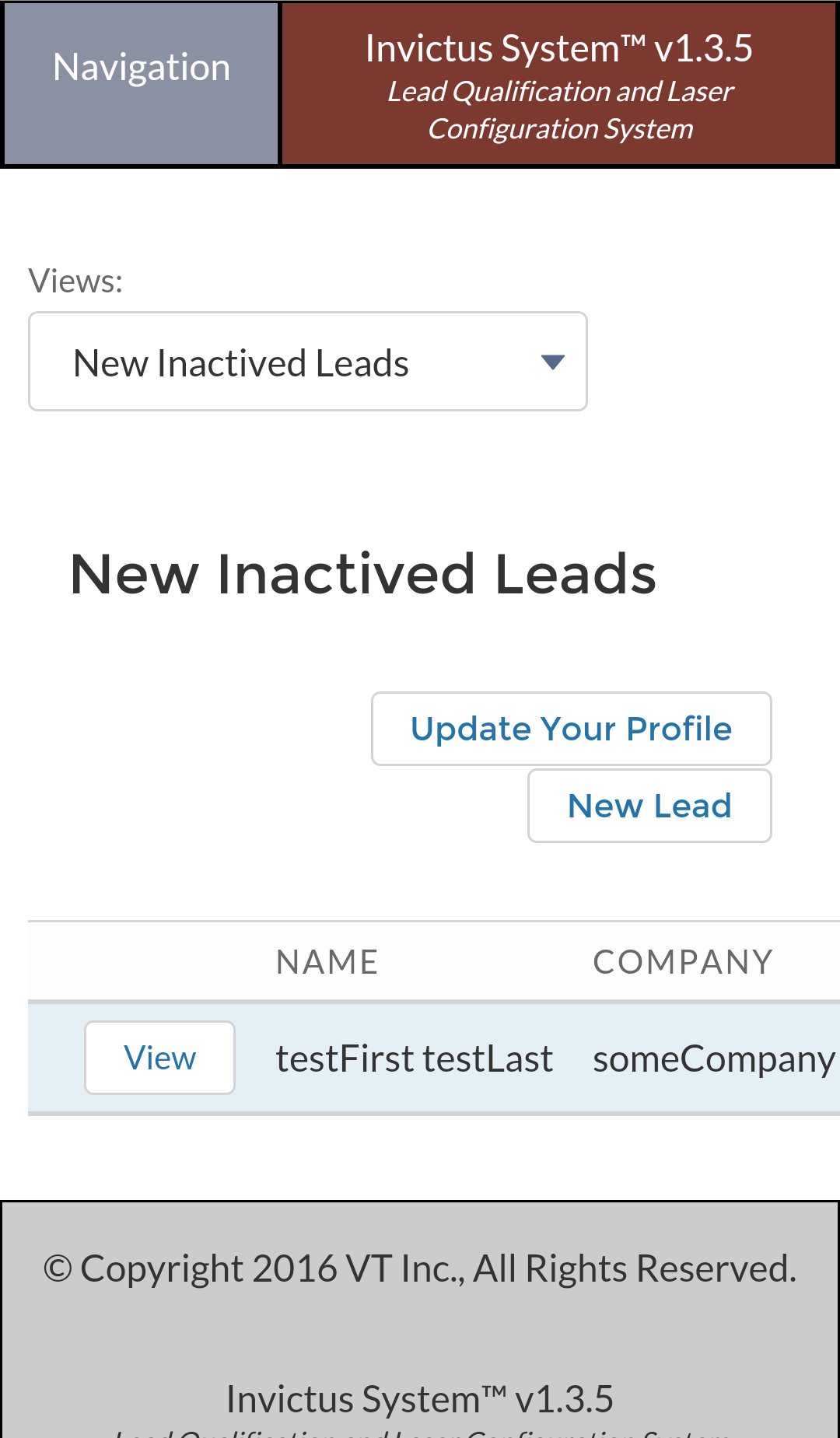Click the Views: label
Image resolution: width=840 pixels, height=1438 pixels.
pyautogui.click(x=75, y=281)
